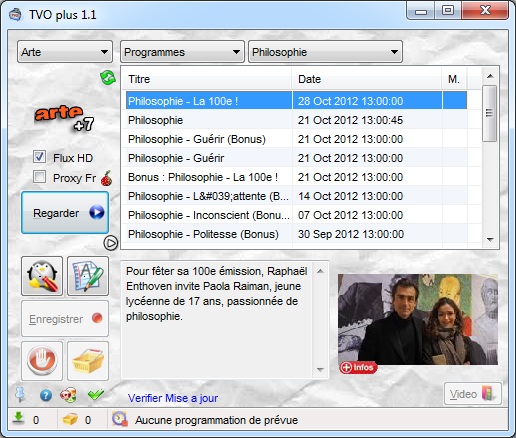Select the 'Philosophie' row dated 13:00:45

click(296, 120)
